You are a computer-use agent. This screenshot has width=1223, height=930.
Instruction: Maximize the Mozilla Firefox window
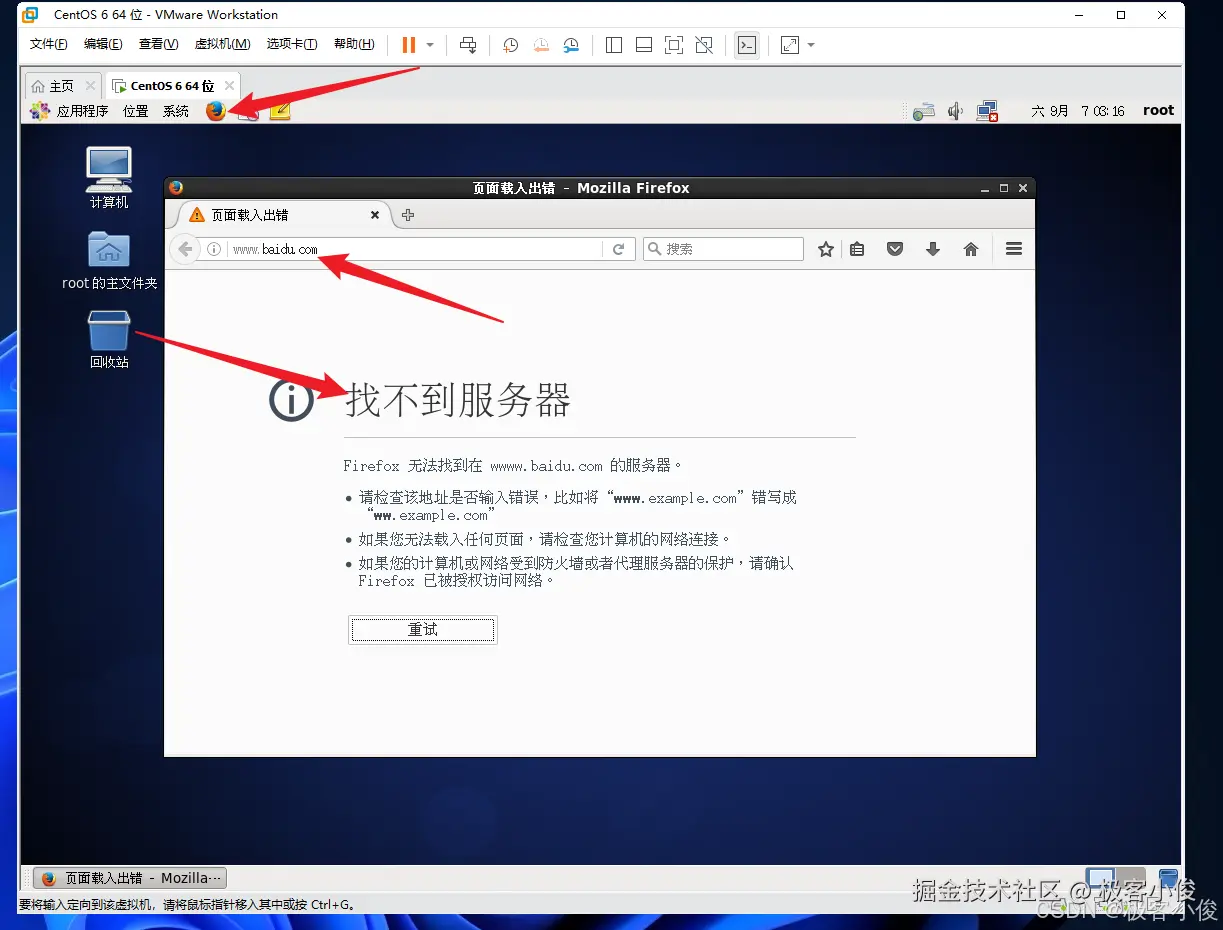pyautogui.click(x=1004, y=187)
